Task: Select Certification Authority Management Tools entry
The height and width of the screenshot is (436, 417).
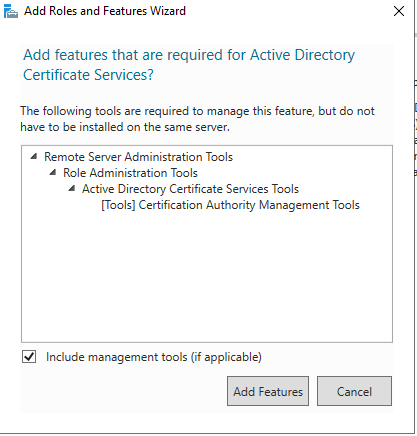Action: pos(230,205)
